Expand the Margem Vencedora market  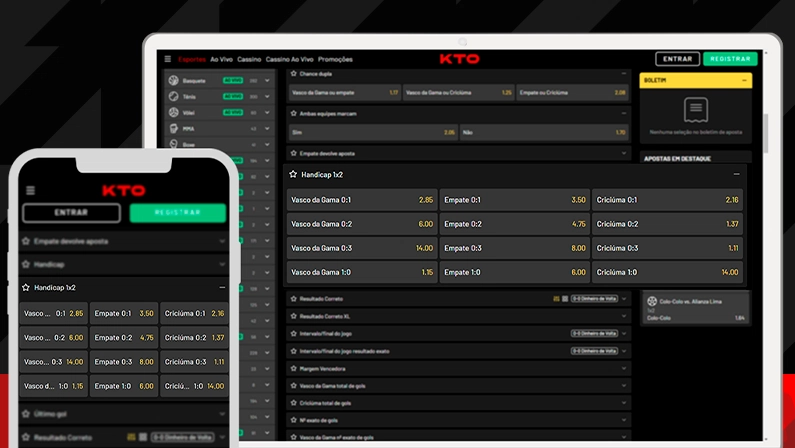(x=624, y=368)
